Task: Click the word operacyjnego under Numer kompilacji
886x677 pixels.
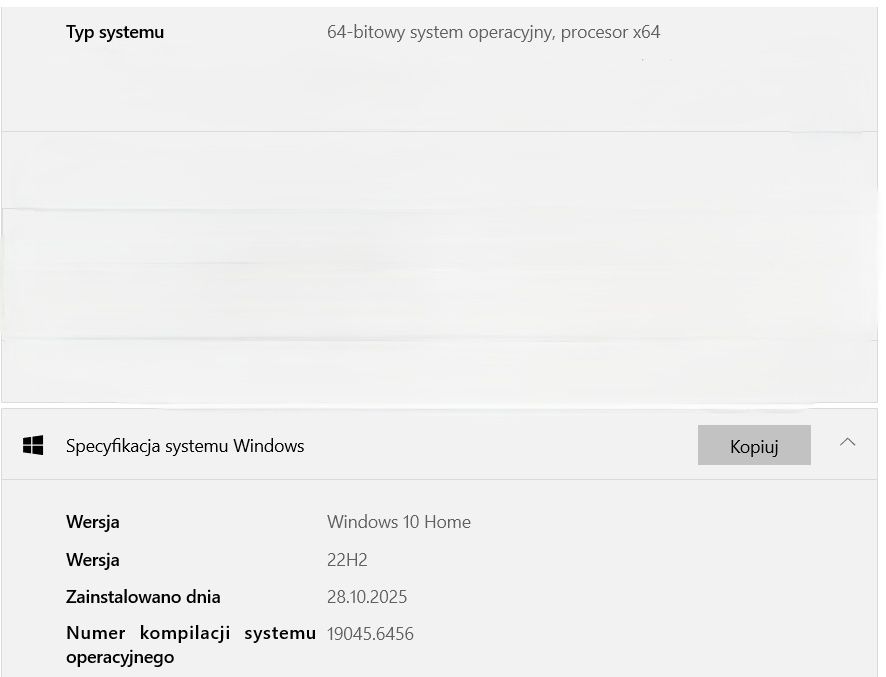Action: point(120,657)
